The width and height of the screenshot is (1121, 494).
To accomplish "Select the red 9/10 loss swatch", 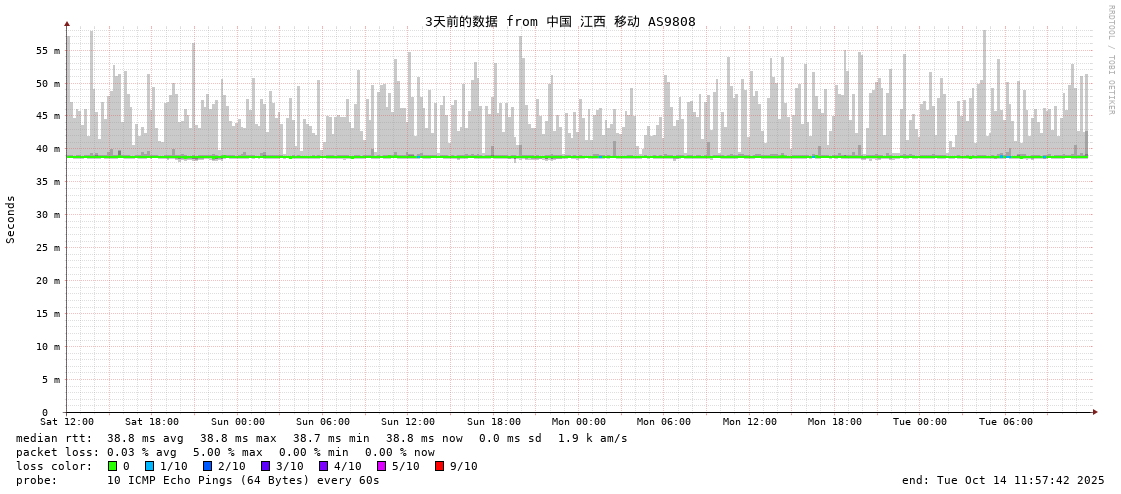I will tap(440, 466).
